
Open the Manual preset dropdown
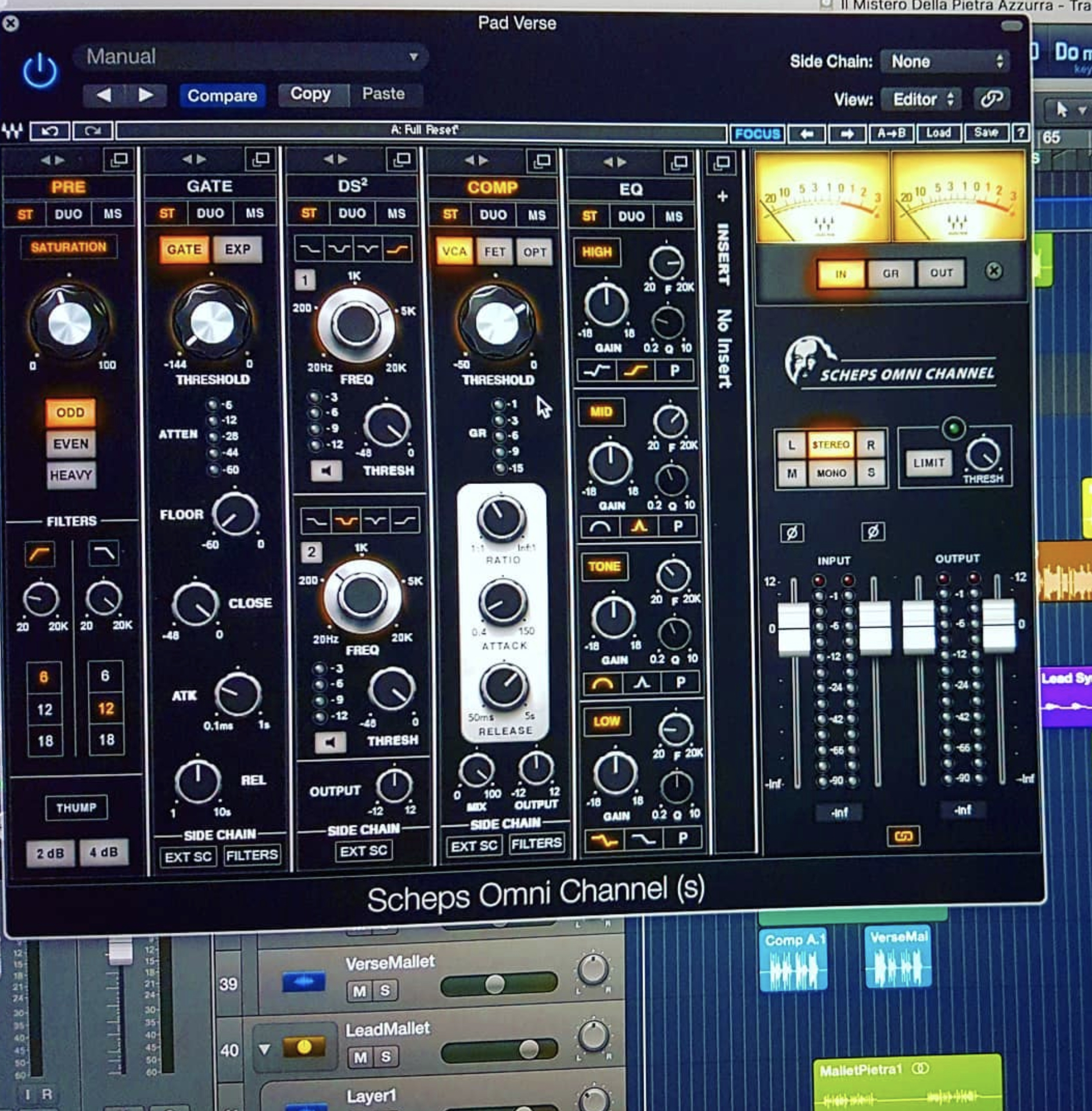click(x=251, y=57)
